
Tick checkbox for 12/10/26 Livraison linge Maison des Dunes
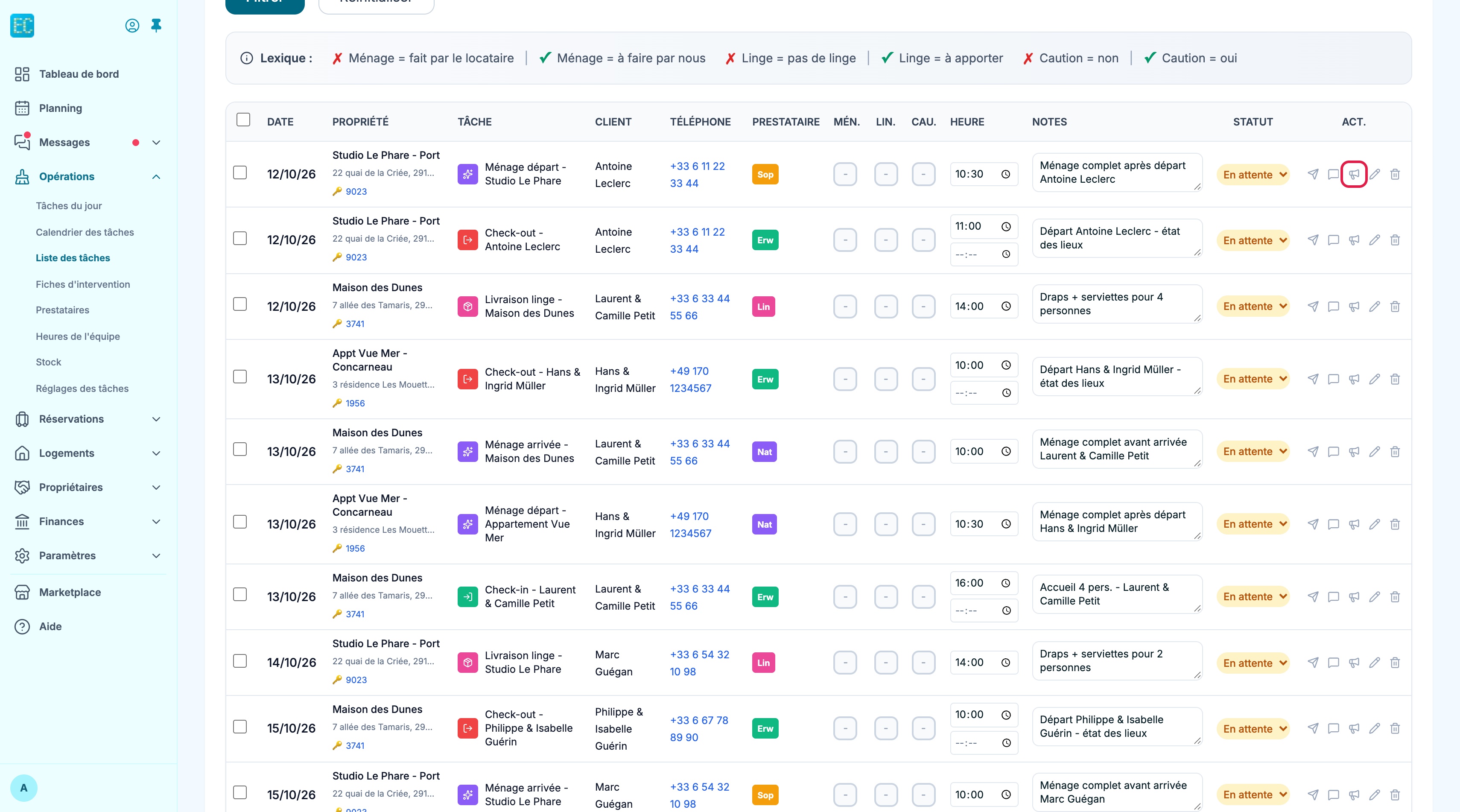coord(240,304)
